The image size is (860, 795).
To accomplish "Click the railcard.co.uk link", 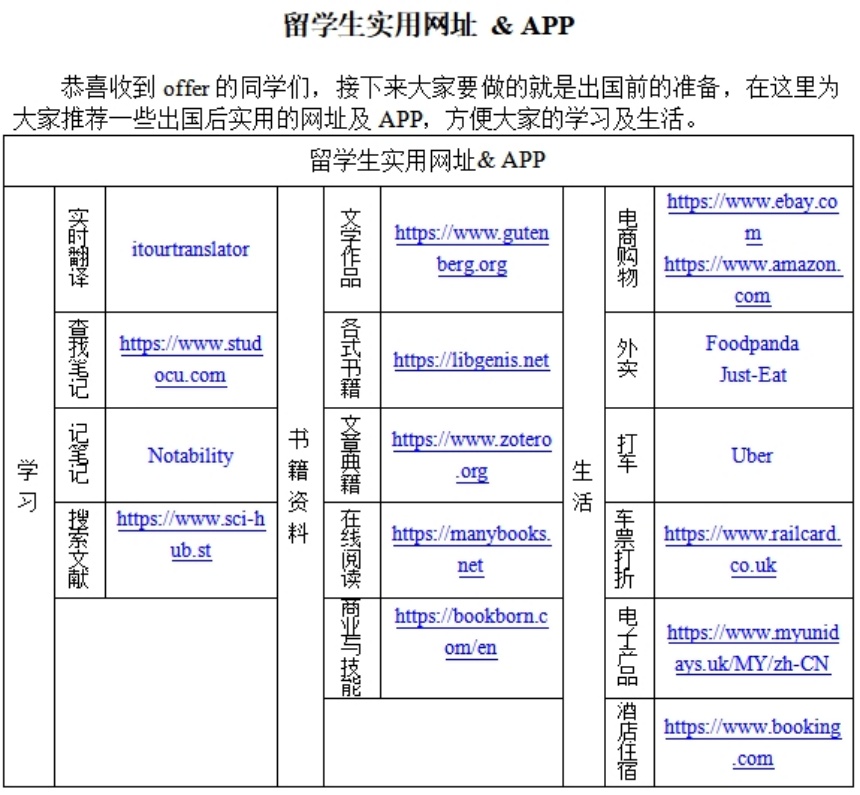I will tap(752, 535).
